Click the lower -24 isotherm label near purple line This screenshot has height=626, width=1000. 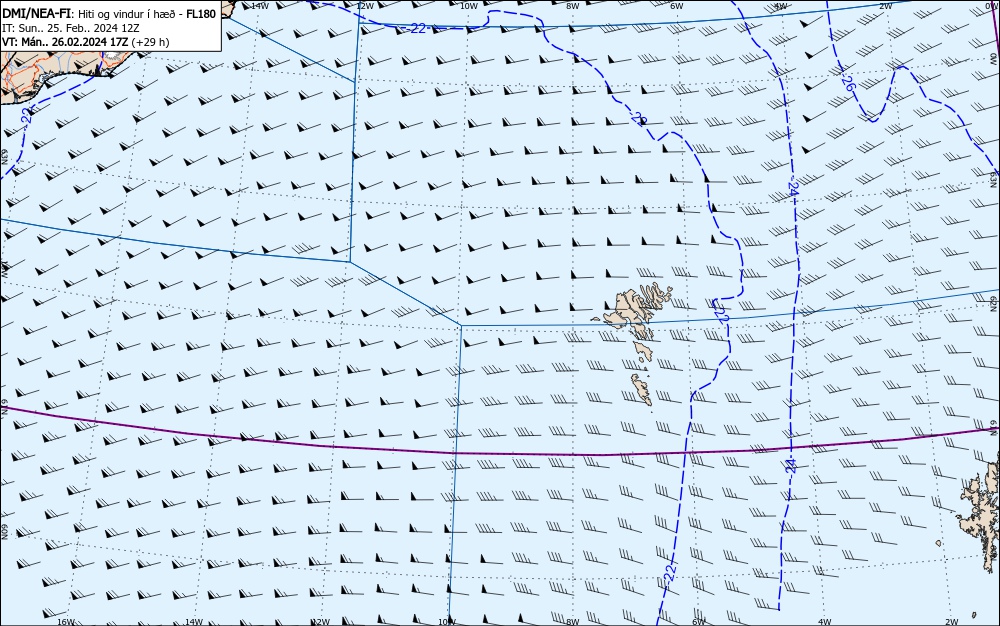click(x=791, y=465)
